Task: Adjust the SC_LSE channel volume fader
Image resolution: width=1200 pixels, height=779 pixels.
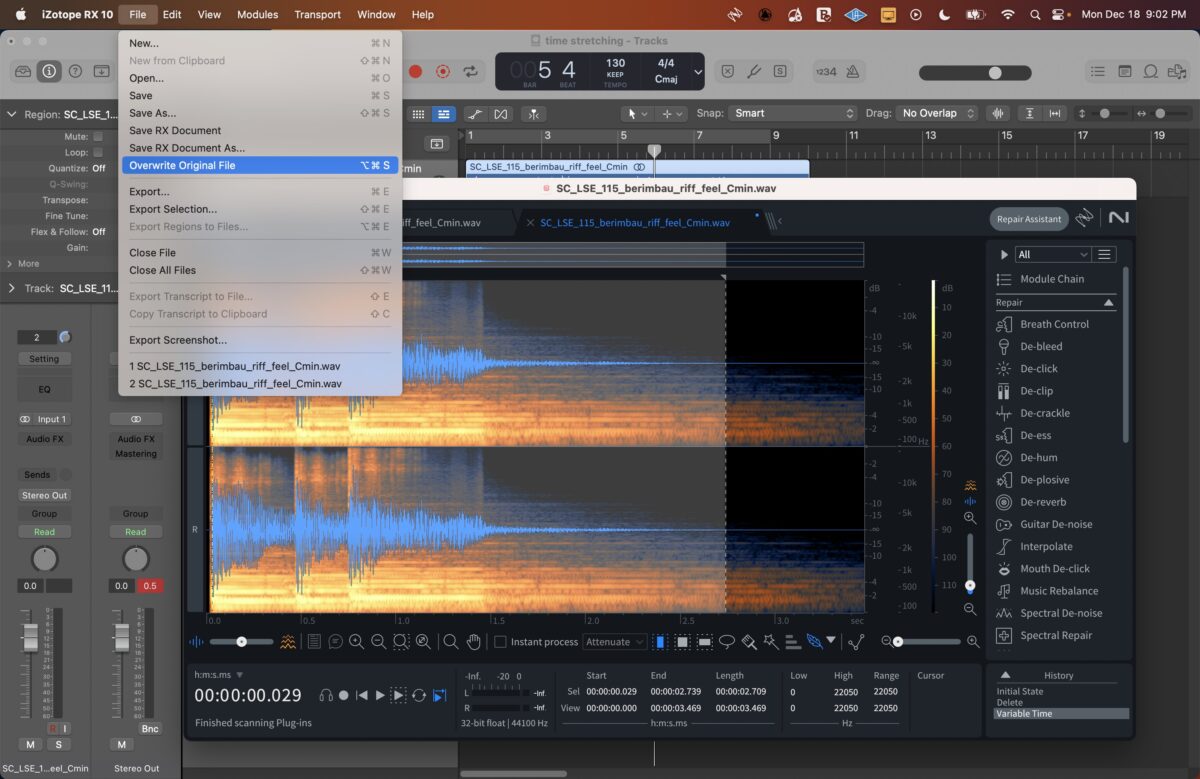Action: click(x=30, y=636)
